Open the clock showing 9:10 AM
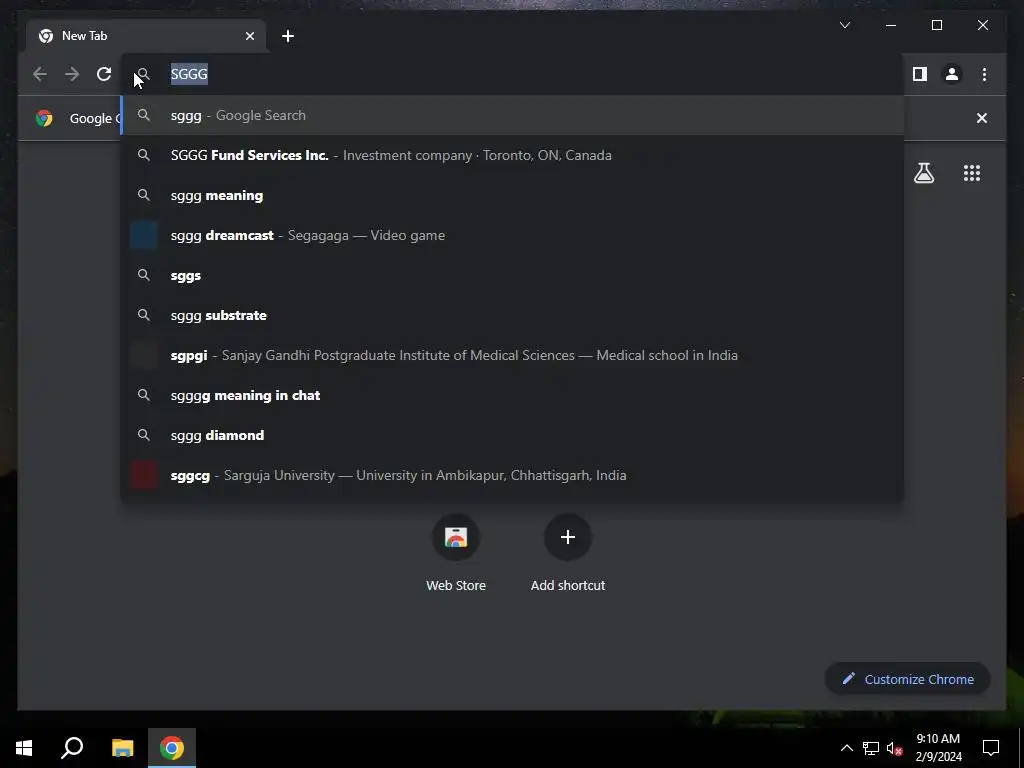Image resolution: width=1024 pixels, height=768 pixels. click(x=938, y=748)
